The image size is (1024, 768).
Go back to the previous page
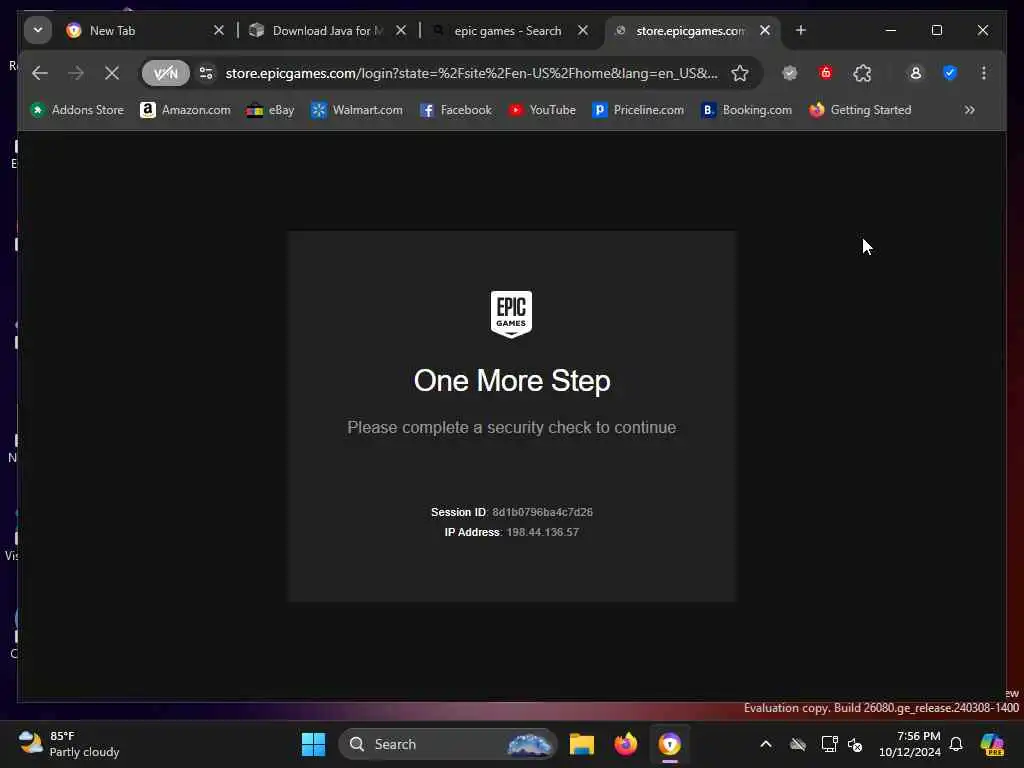pyautogui.click(x=40, y=73)
